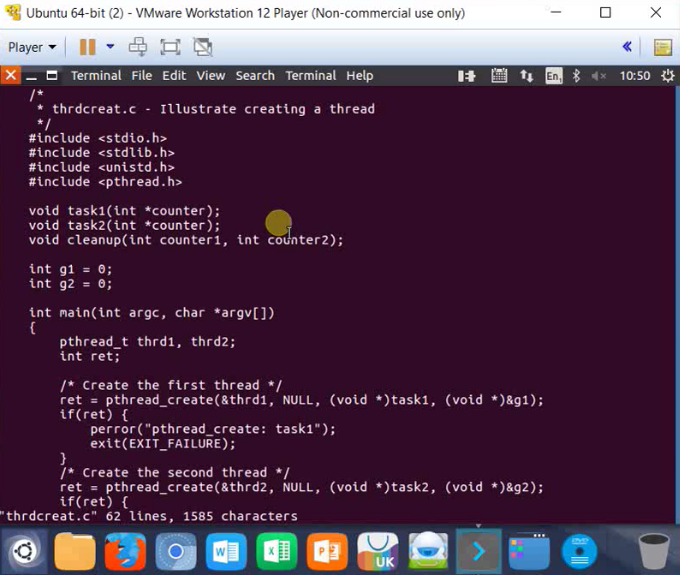Image resolution: width=680 pixels, height=575 pixels.
Task: Open the Word document app in dock
Action: (x=226, y=551)
